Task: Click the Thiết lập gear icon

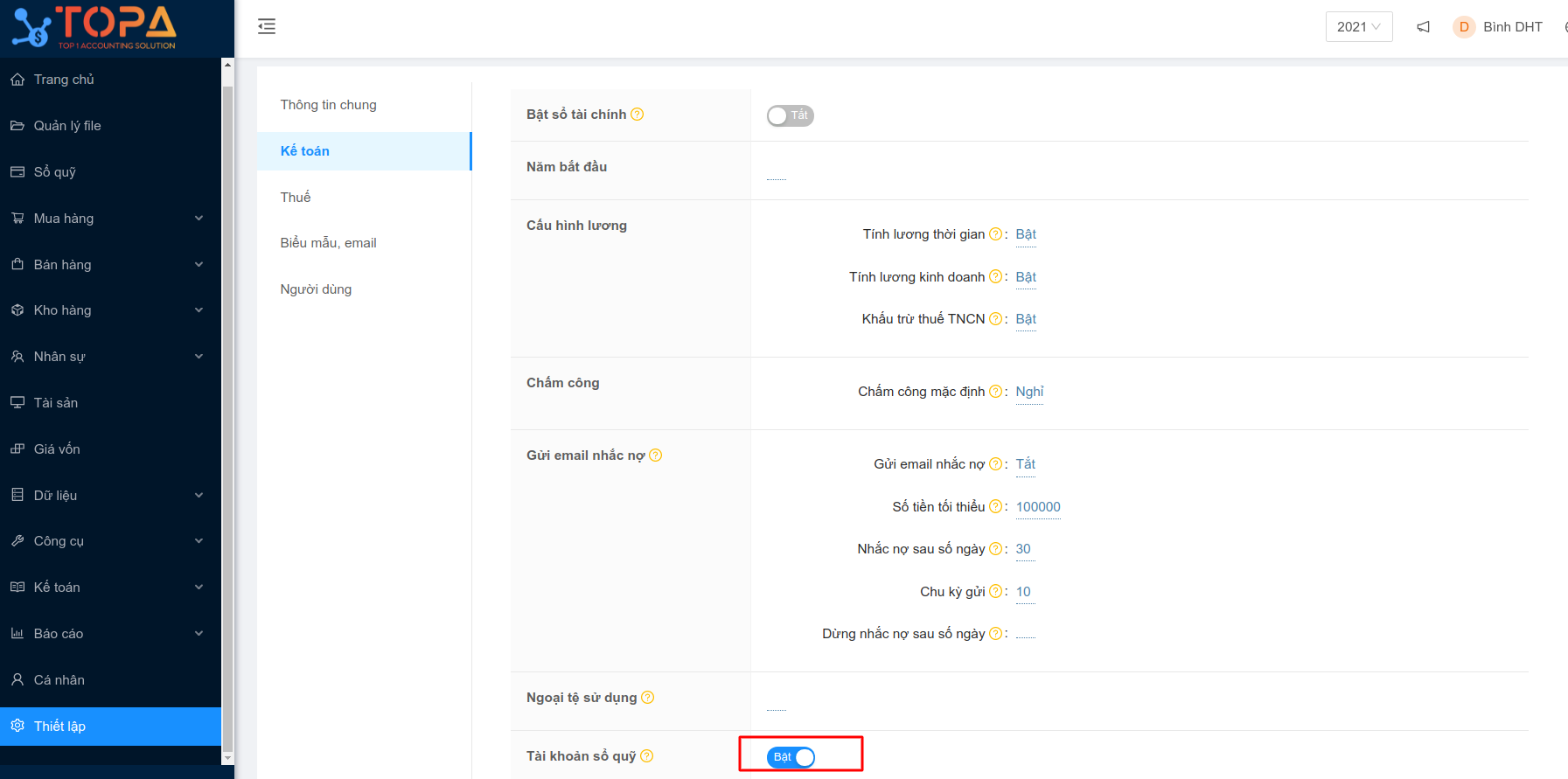Action: click(17, 726)
